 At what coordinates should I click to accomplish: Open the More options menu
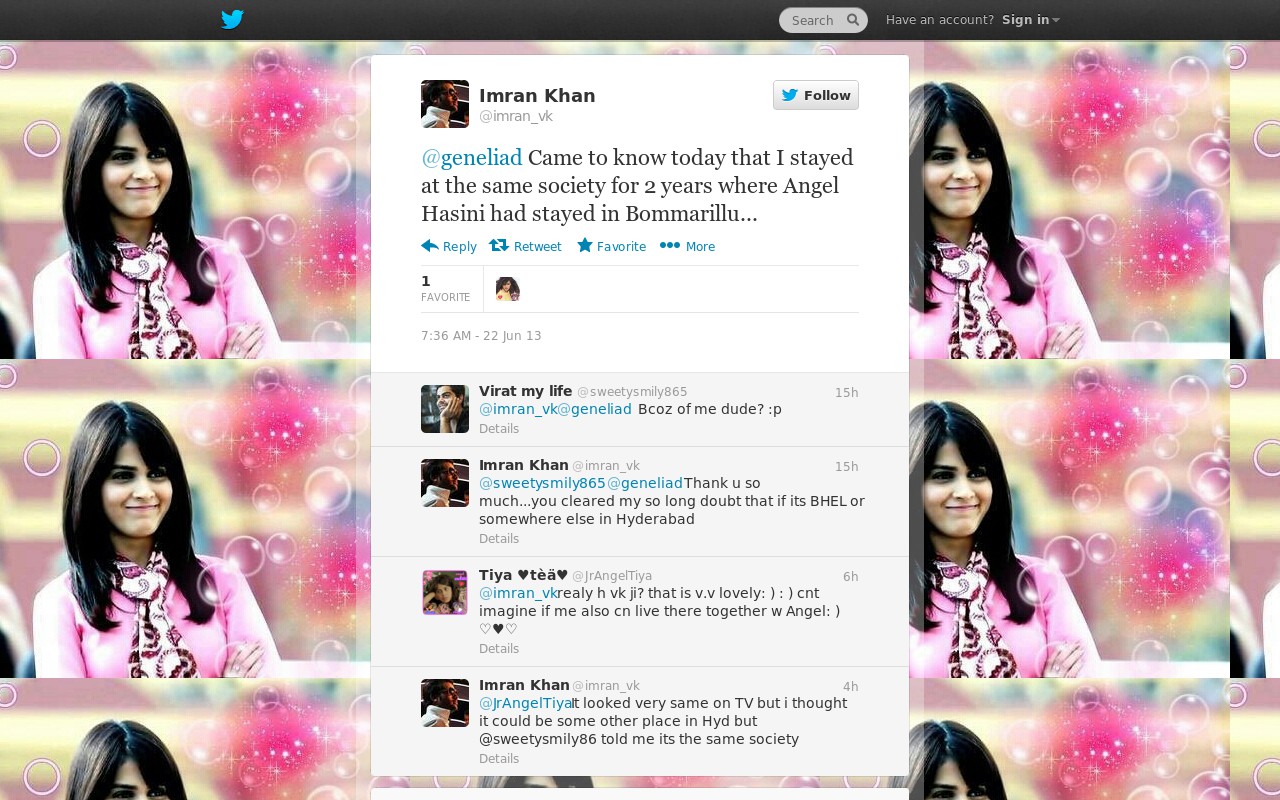tap(688, 246)
